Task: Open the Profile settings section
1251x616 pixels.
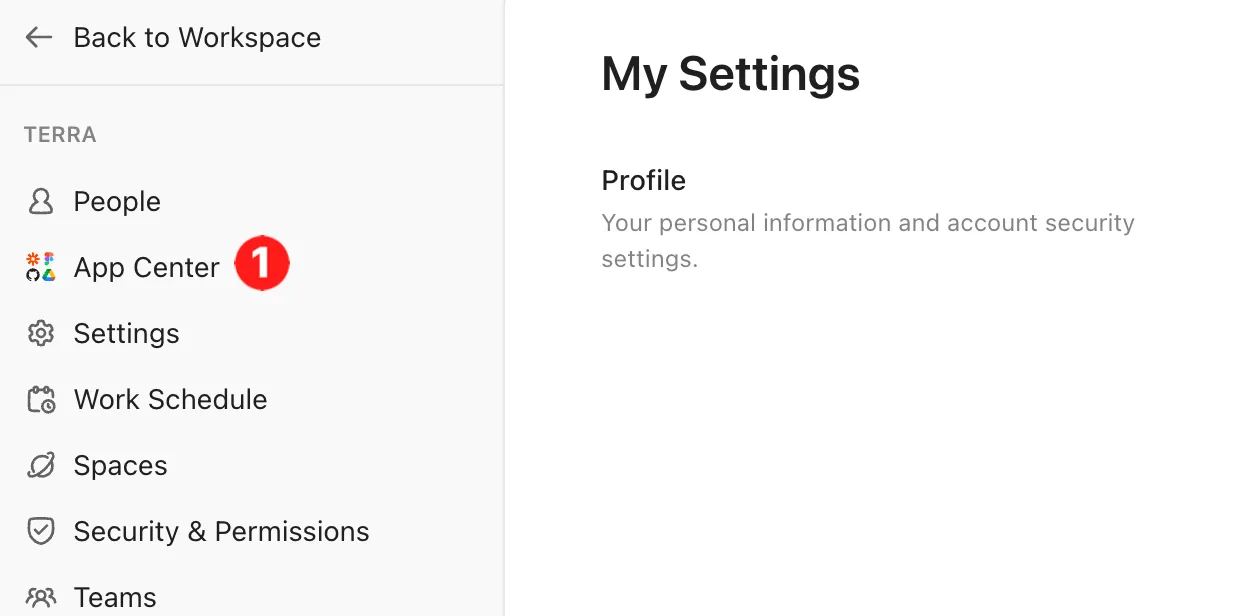Action: click(x=643, y=180)
